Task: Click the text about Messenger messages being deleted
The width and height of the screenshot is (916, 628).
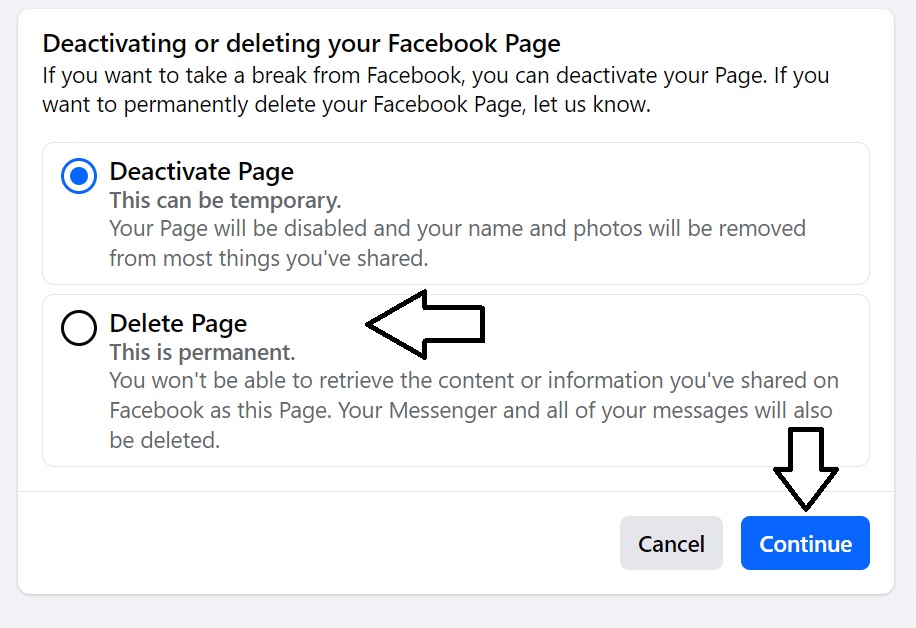Action: [474, 410]
